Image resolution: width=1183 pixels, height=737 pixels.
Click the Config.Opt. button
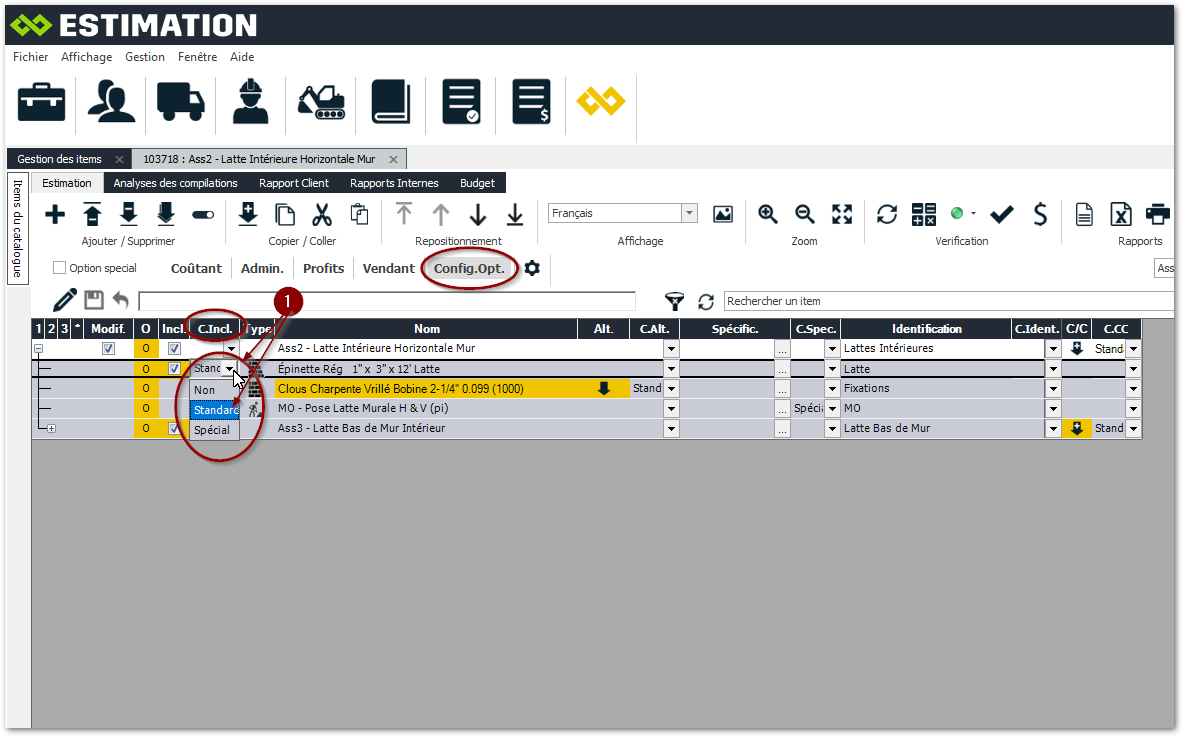point(469,268)
